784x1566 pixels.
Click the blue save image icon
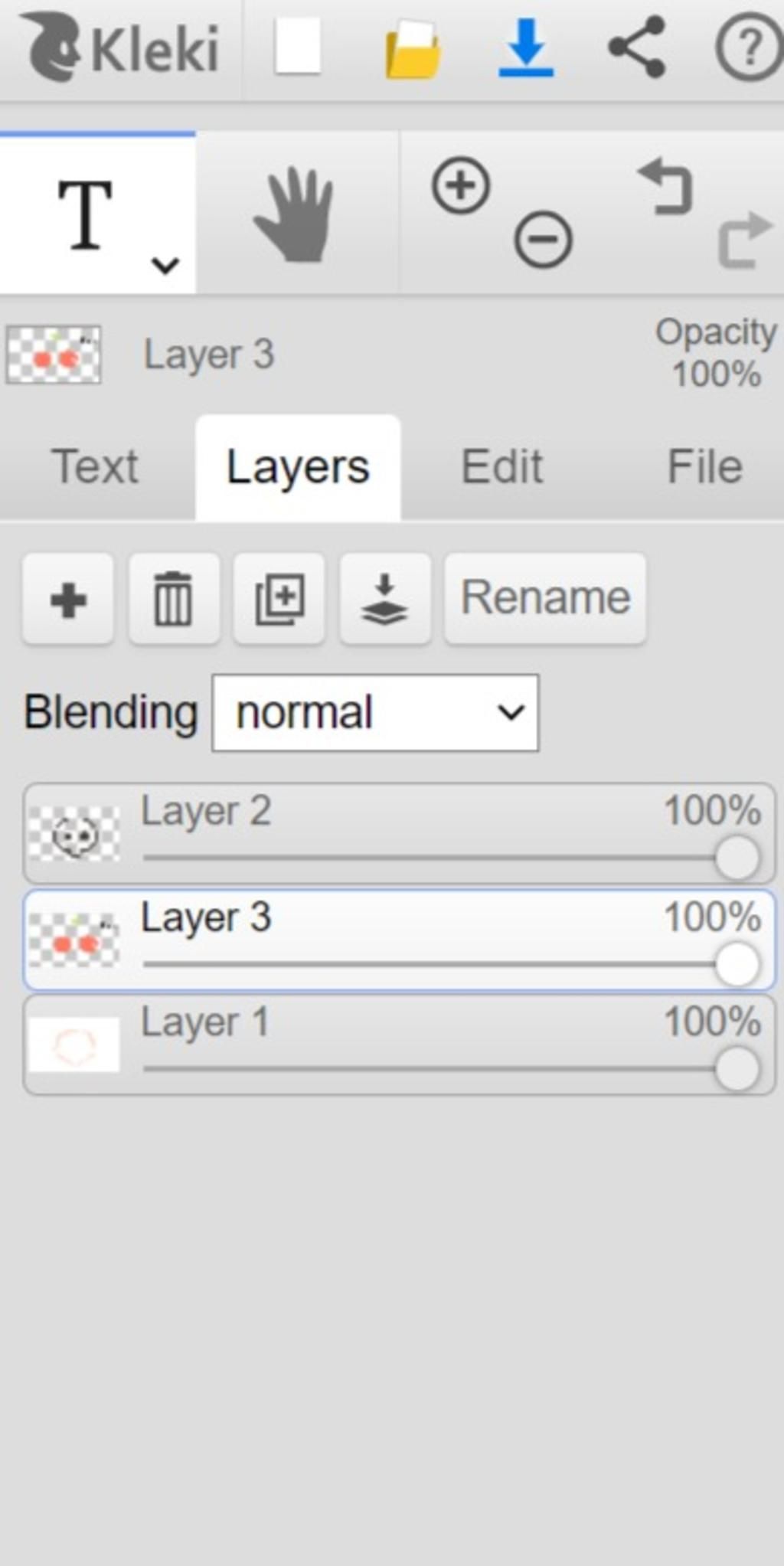coord(526,48)
